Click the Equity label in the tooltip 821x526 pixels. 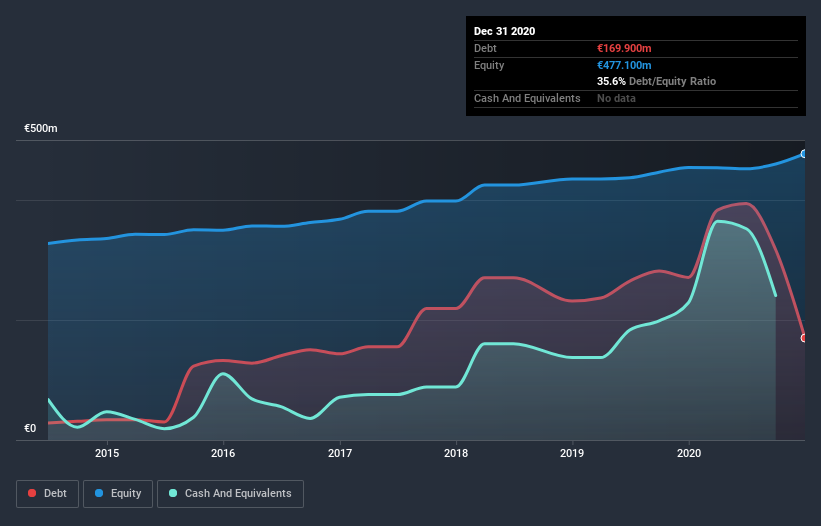[x=489, y=65]
